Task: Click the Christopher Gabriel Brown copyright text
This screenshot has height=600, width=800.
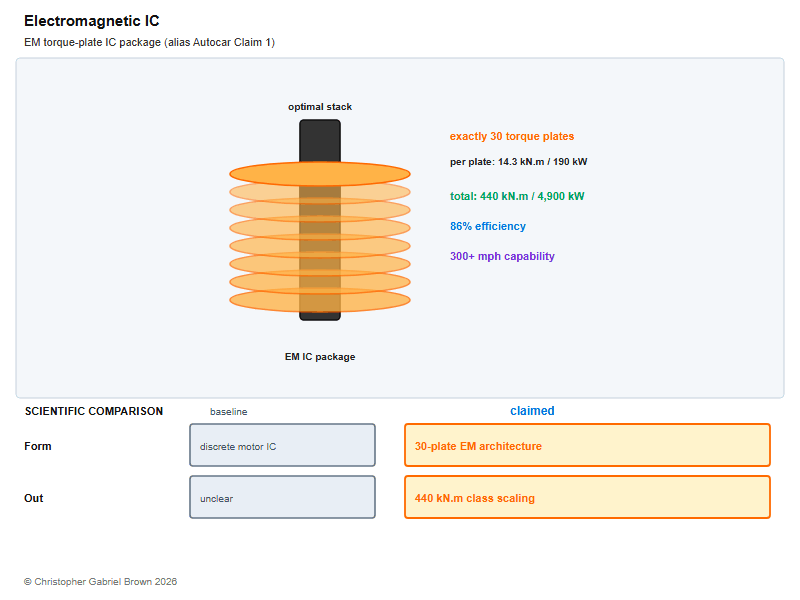Action: tap(101, 582)
